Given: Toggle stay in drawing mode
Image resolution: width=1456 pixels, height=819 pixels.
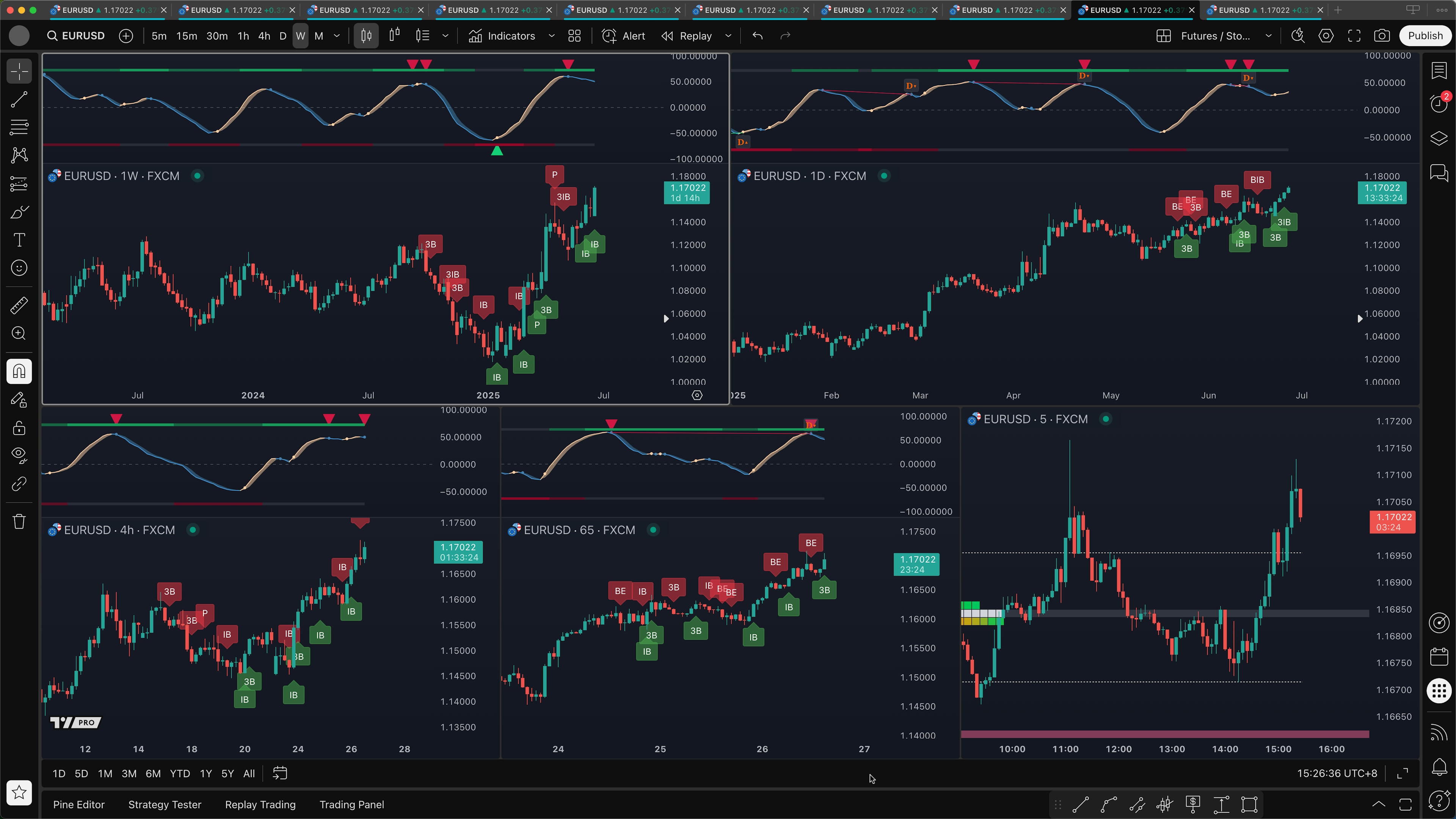Looking at the screenshot, I should point(19,400).
